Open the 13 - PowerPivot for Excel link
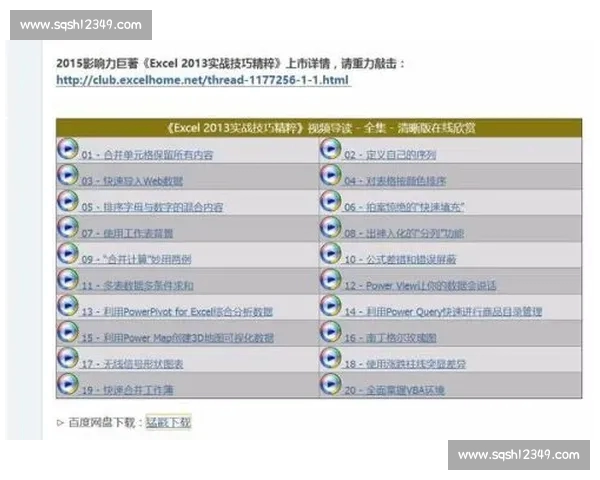 point(177,312)
